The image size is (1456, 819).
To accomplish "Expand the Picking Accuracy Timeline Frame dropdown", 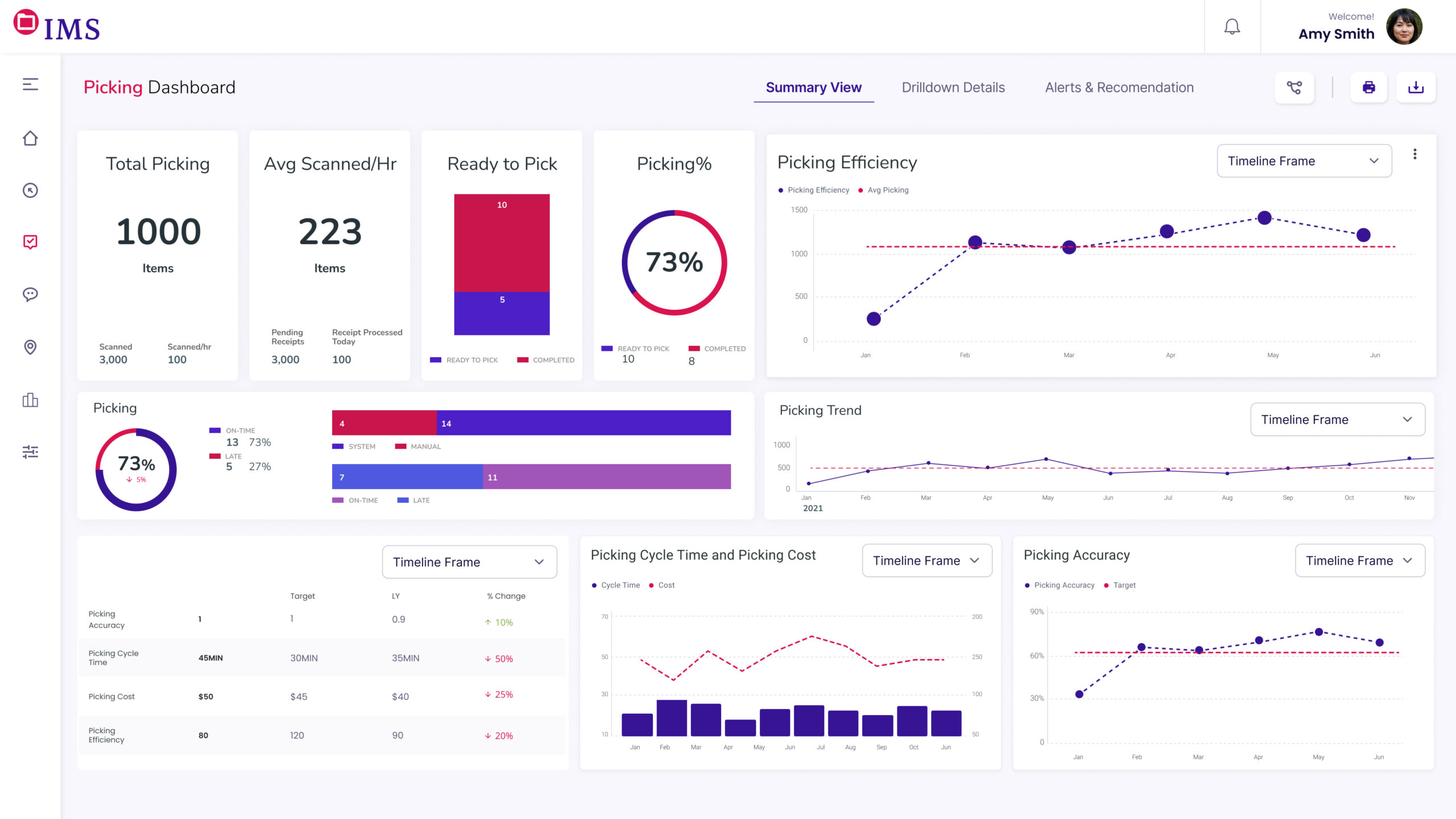I will coord(1361,561).
